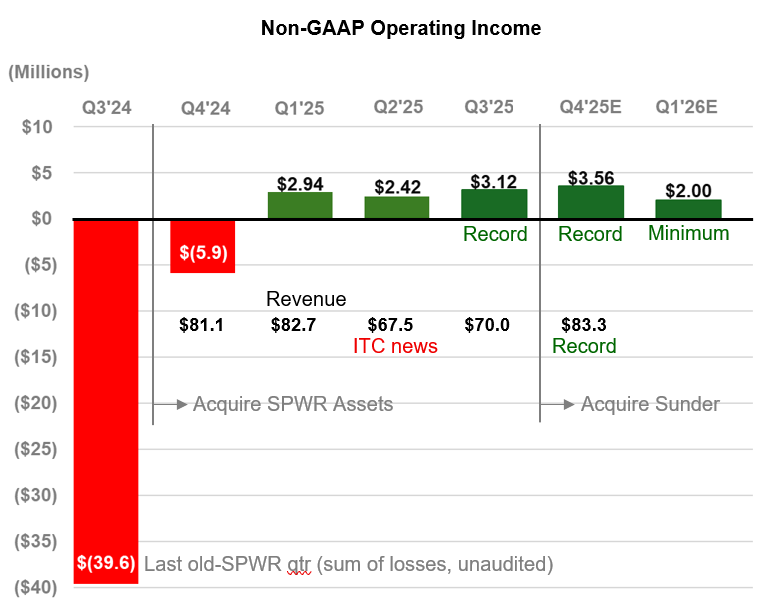The image size is (770, 613).
Task: Click the Last old-SPWR qtr note
Action: tap(348, 564)
